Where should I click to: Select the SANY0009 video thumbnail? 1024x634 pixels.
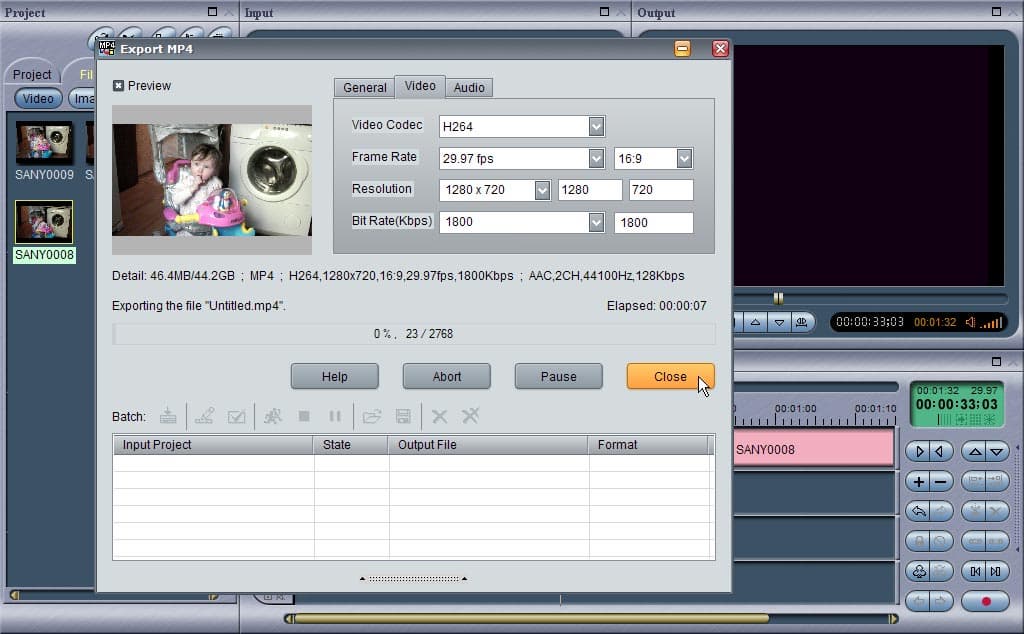tap(44, 142)
